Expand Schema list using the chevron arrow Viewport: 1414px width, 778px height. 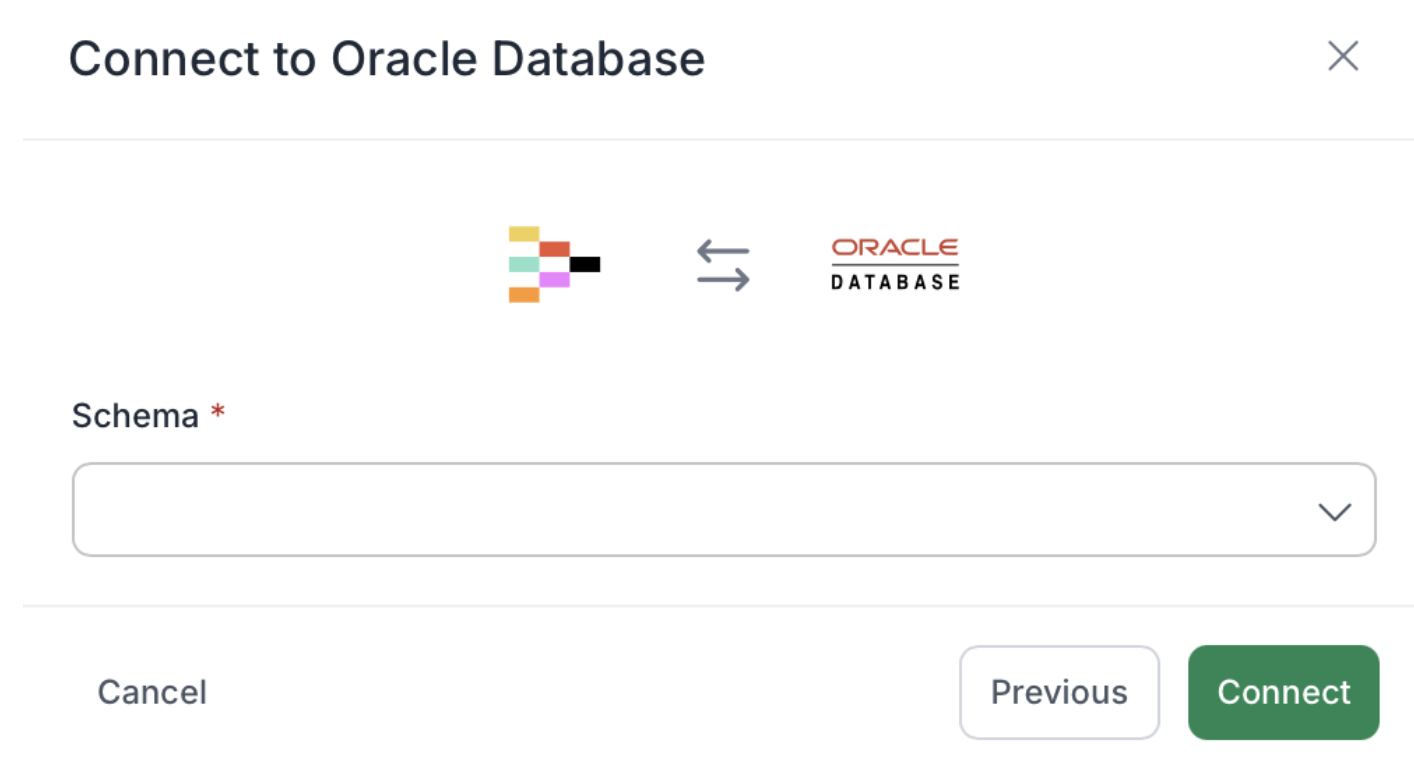tap(1334, 512)
